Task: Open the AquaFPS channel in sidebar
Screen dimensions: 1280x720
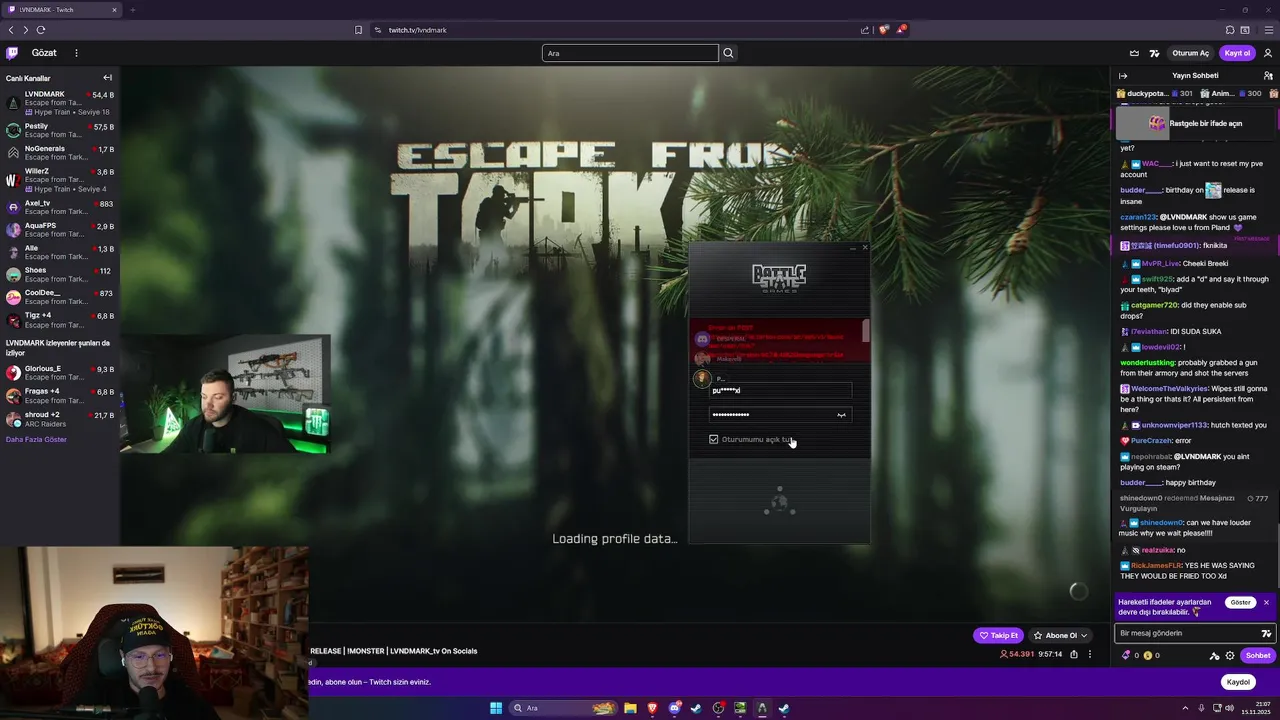Action: [60, 229]
